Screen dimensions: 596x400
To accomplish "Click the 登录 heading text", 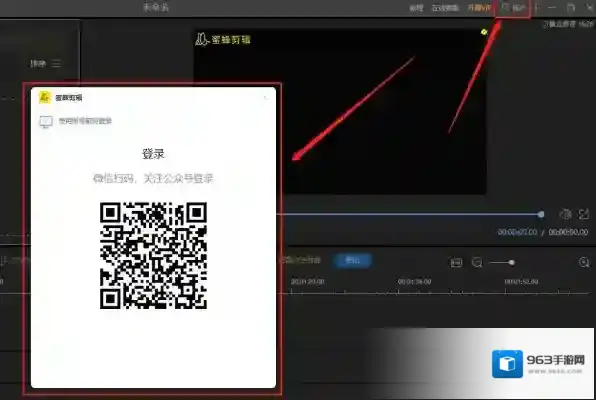I will click(153, 154).
